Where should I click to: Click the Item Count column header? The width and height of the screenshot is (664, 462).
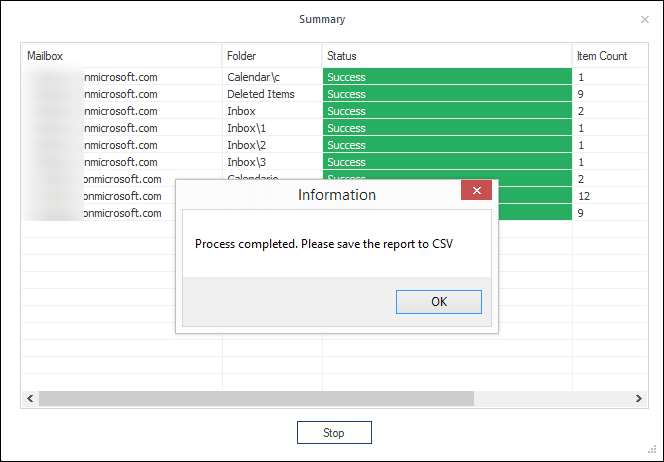point(610,56)
